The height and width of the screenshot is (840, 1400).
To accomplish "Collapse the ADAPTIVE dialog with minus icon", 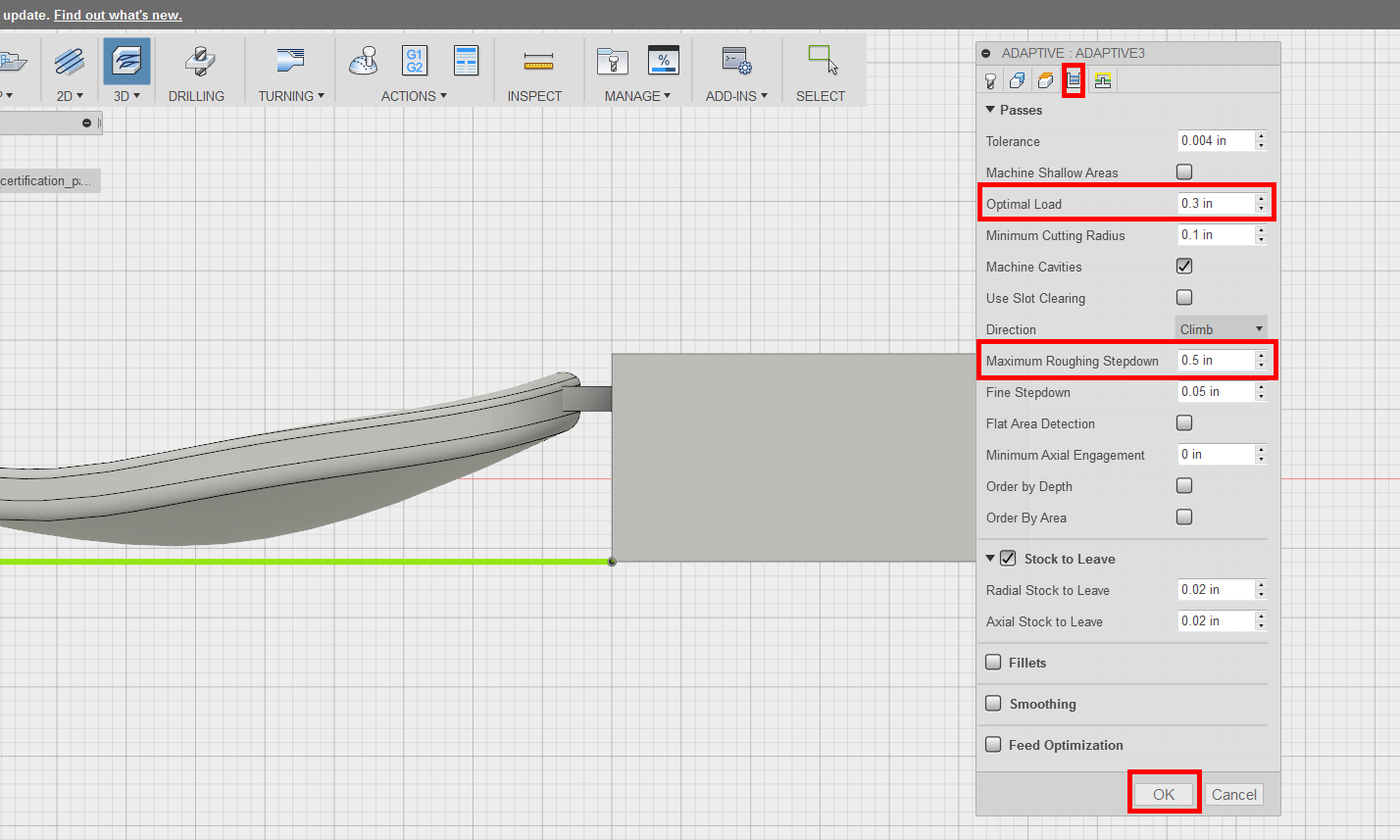I will coord(986,54).
